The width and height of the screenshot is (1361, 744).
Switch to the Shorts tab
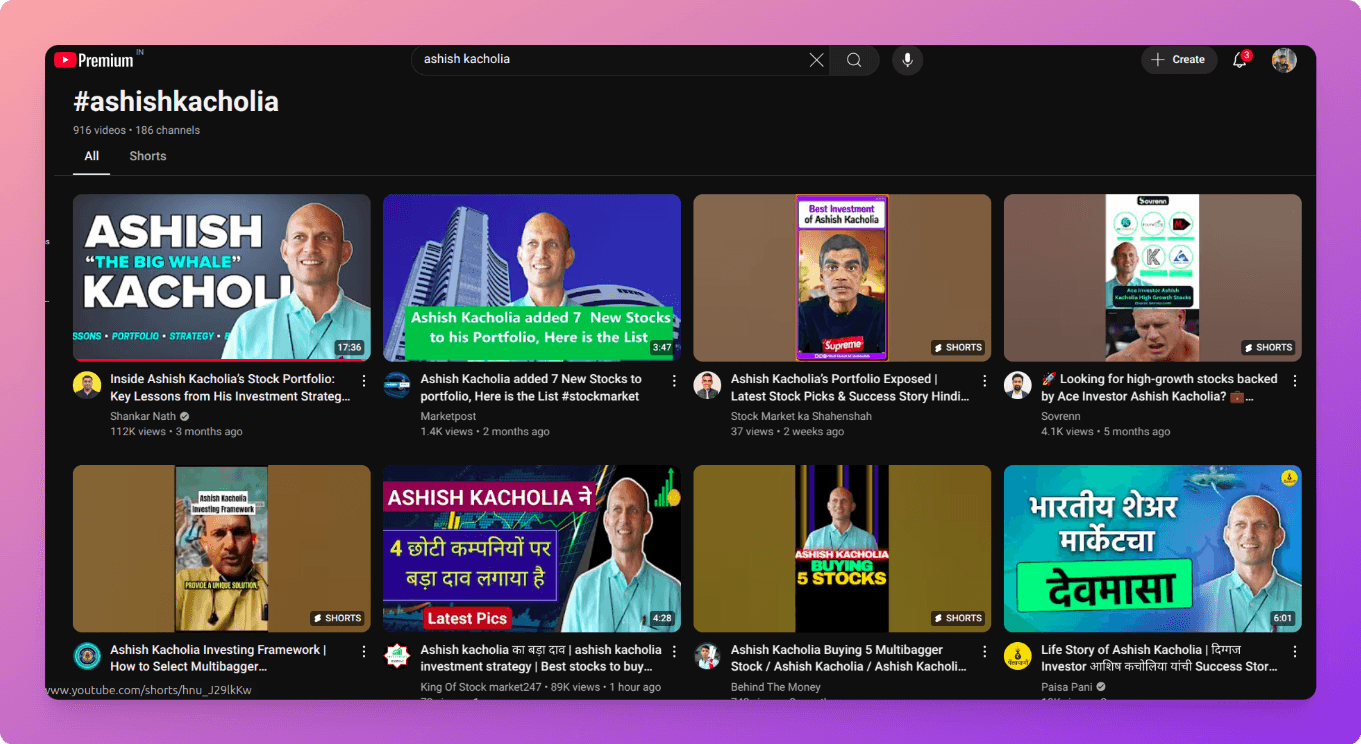[x=148, y=156]
